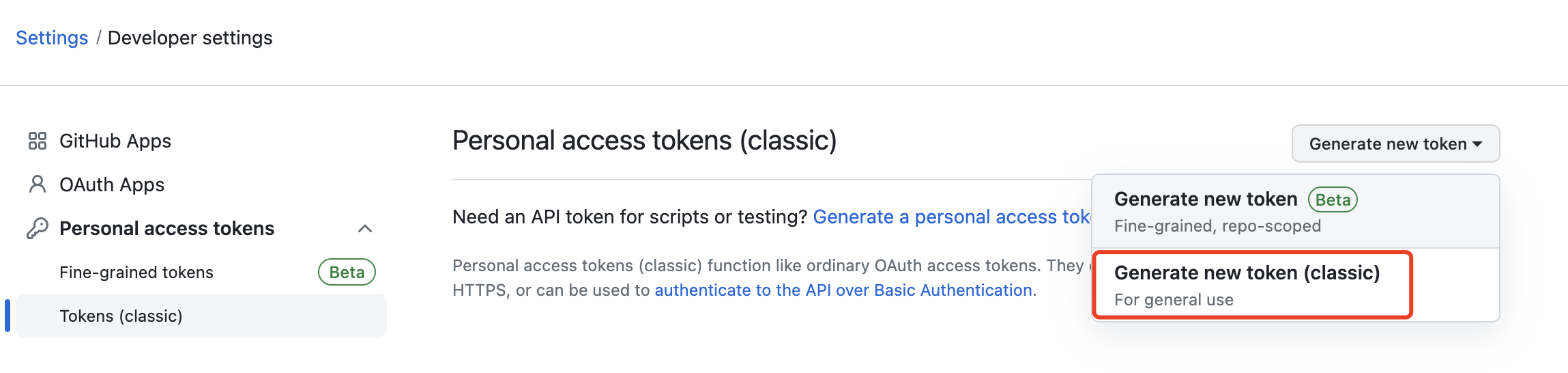Click the Personal access tokens (classic) heading
The width and height of the screenshot is (1568, 373).
pos(644,141)
